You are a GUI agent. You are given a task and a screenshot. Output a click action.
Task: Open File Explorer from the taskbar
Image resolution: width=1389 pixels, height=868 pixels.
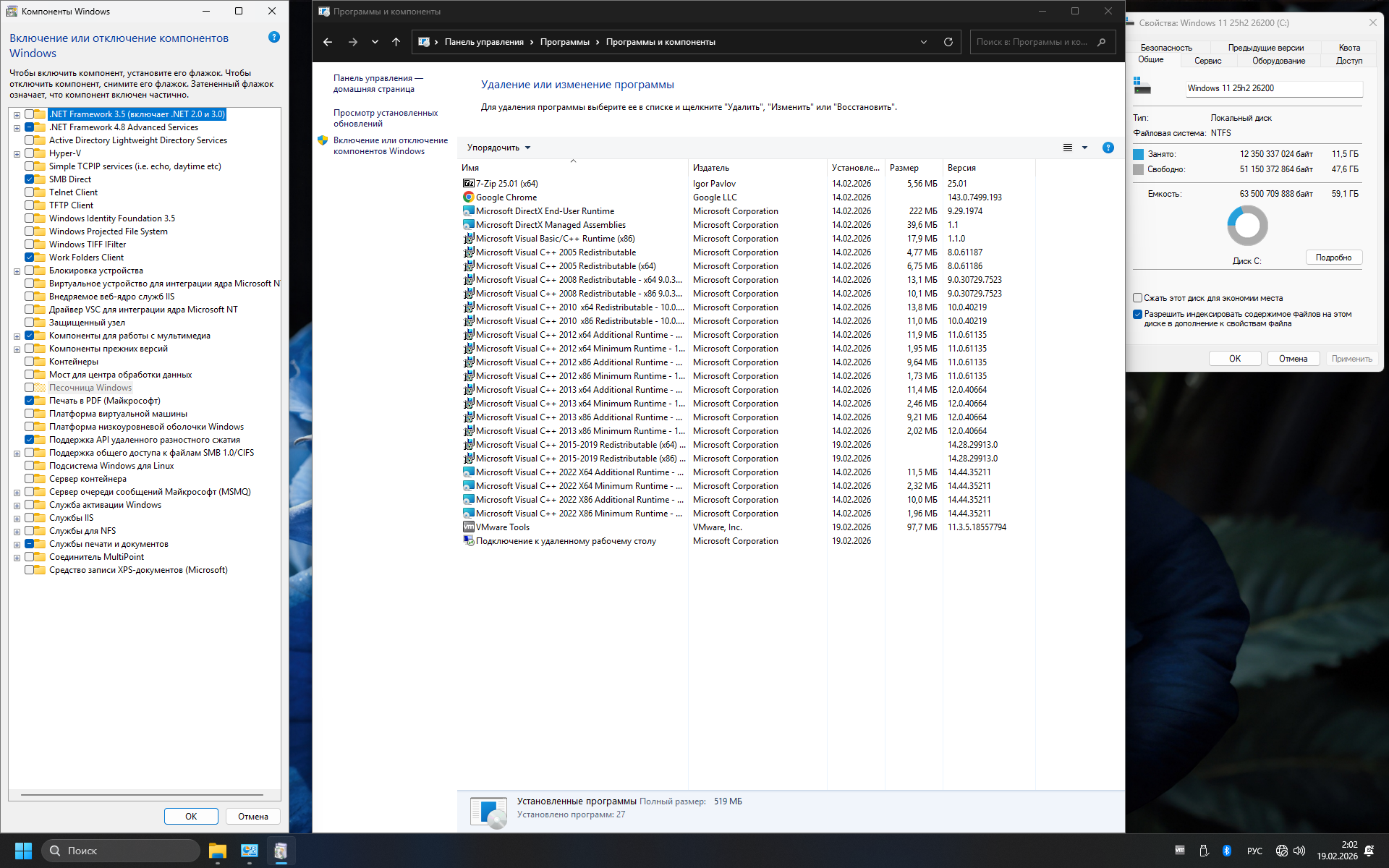pos(217,851)
